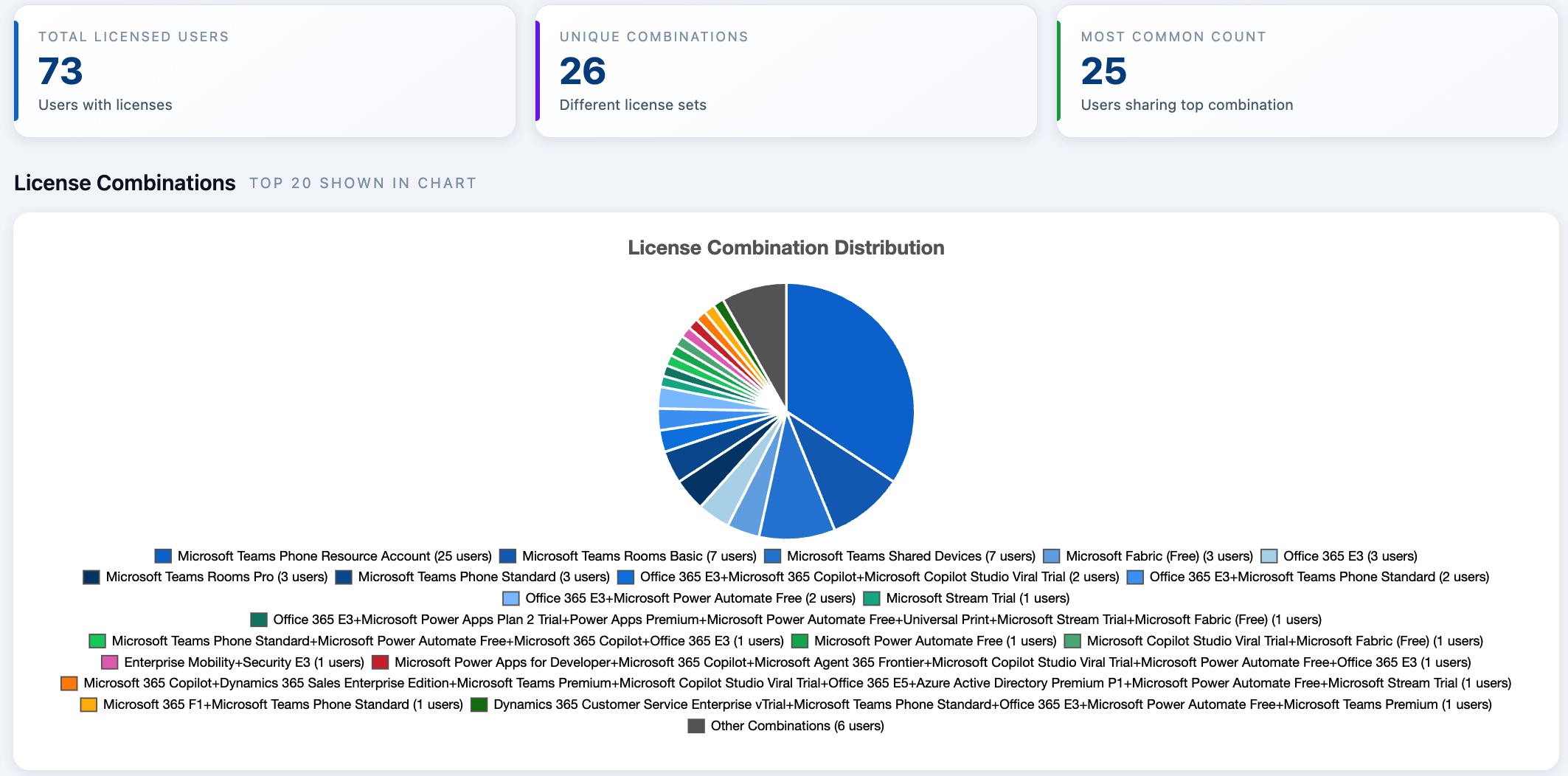
Task: Click the 'Users sharing top combination' caption
Action: [x=1187, y=105]
